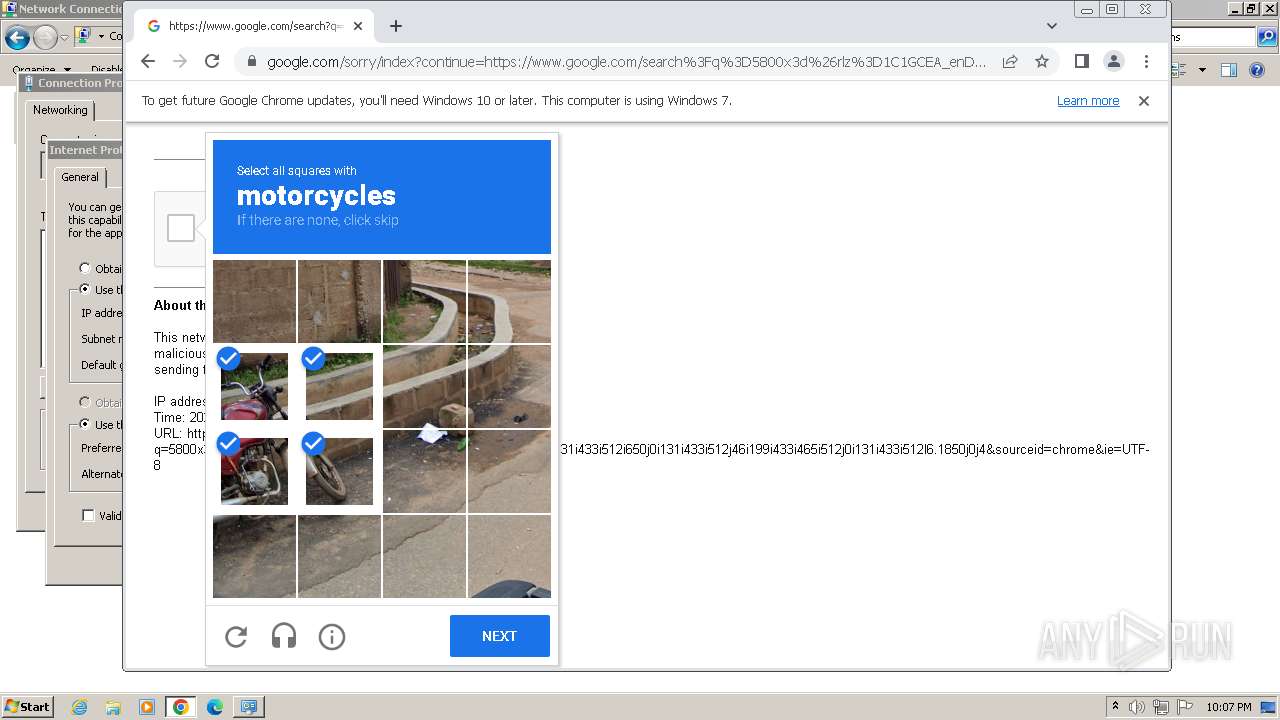Close the Google search tab
This screenshot has height=720, width=1280.
(x=358, y=26)
